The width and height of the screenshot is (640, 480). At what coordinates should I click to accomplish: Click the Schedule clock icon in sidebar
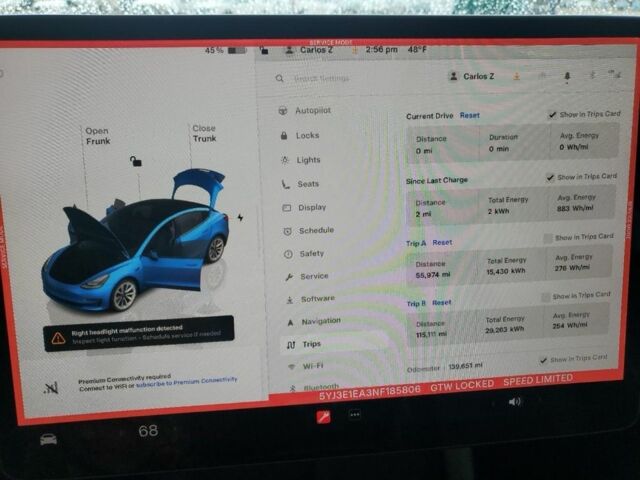point(287,231)
